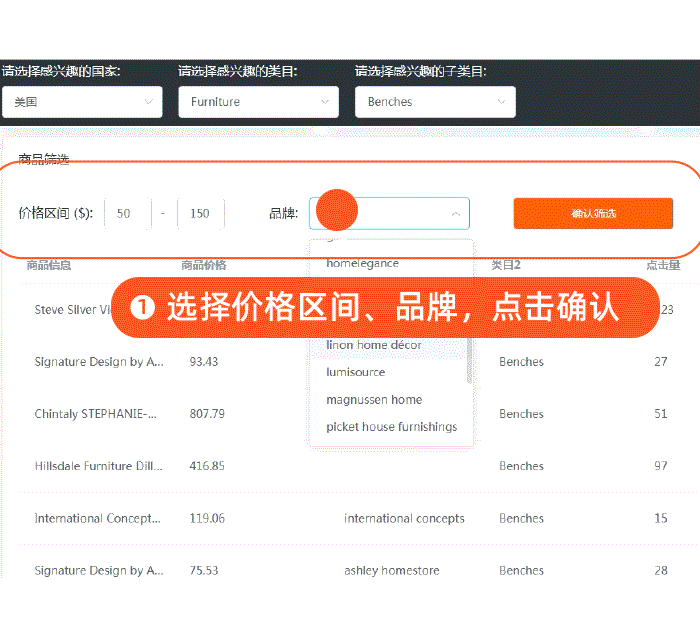
Task: Click the 商品价格 column header
Action: (x=204, y=265)
